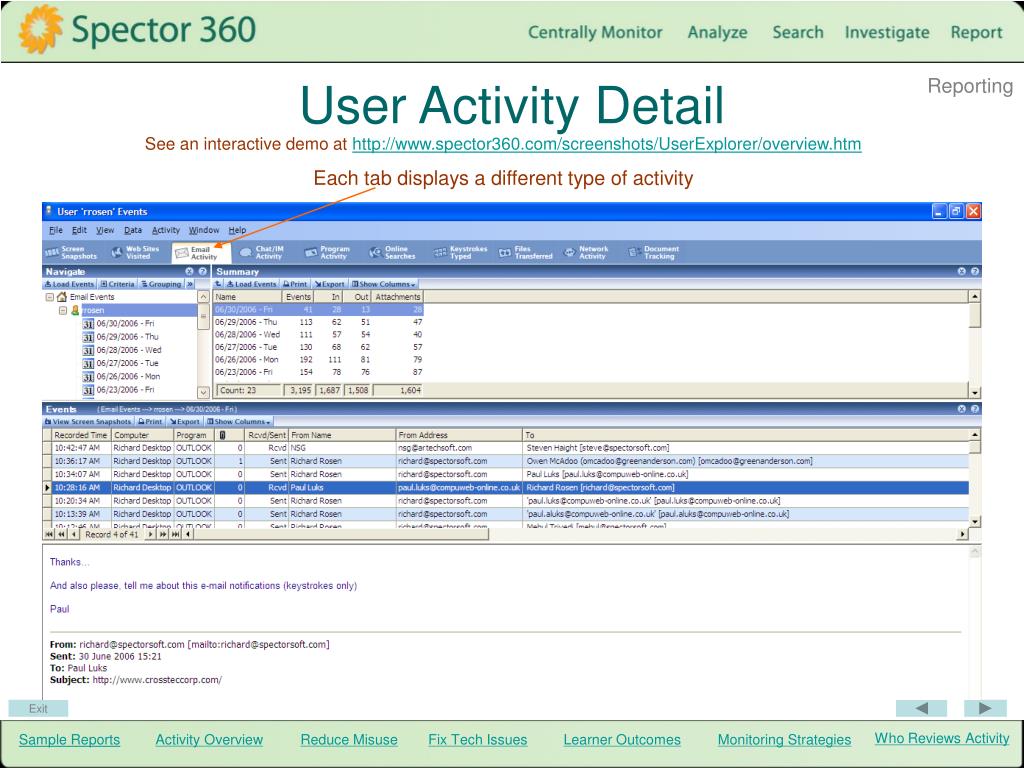The height and width of the screenshot is (768, 1024).
Task: Go to the next record in Events navigator
Action: tap(150, 534)
